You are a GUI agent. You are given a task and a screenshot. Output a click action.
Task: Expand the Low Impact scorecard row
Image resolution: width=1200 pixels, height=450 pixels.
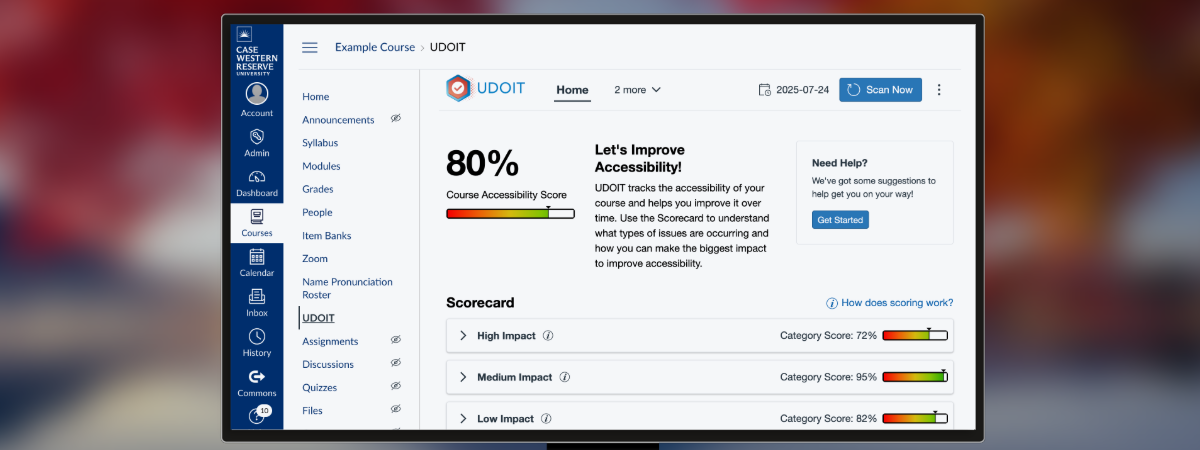(x=699, y=417)
